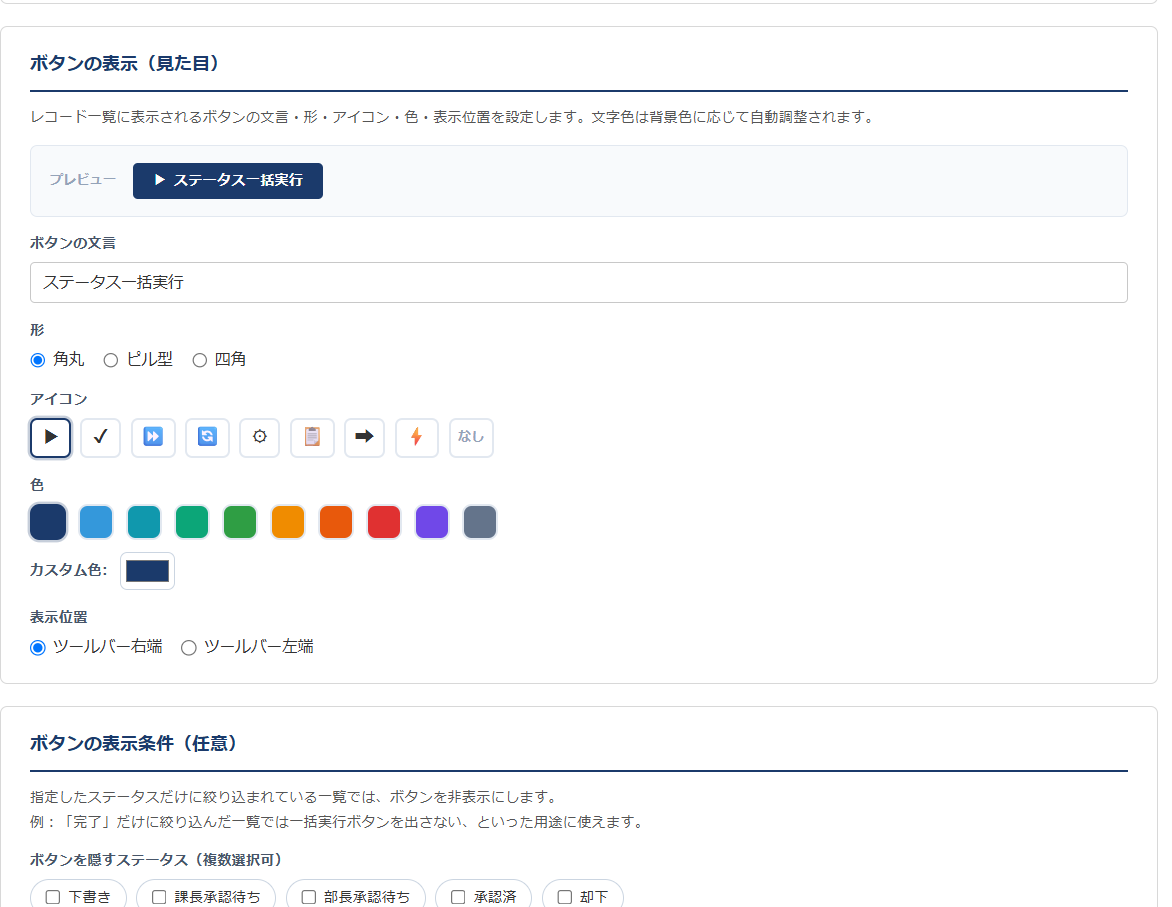Select the 四角 shape radio button

click(200, 360)
